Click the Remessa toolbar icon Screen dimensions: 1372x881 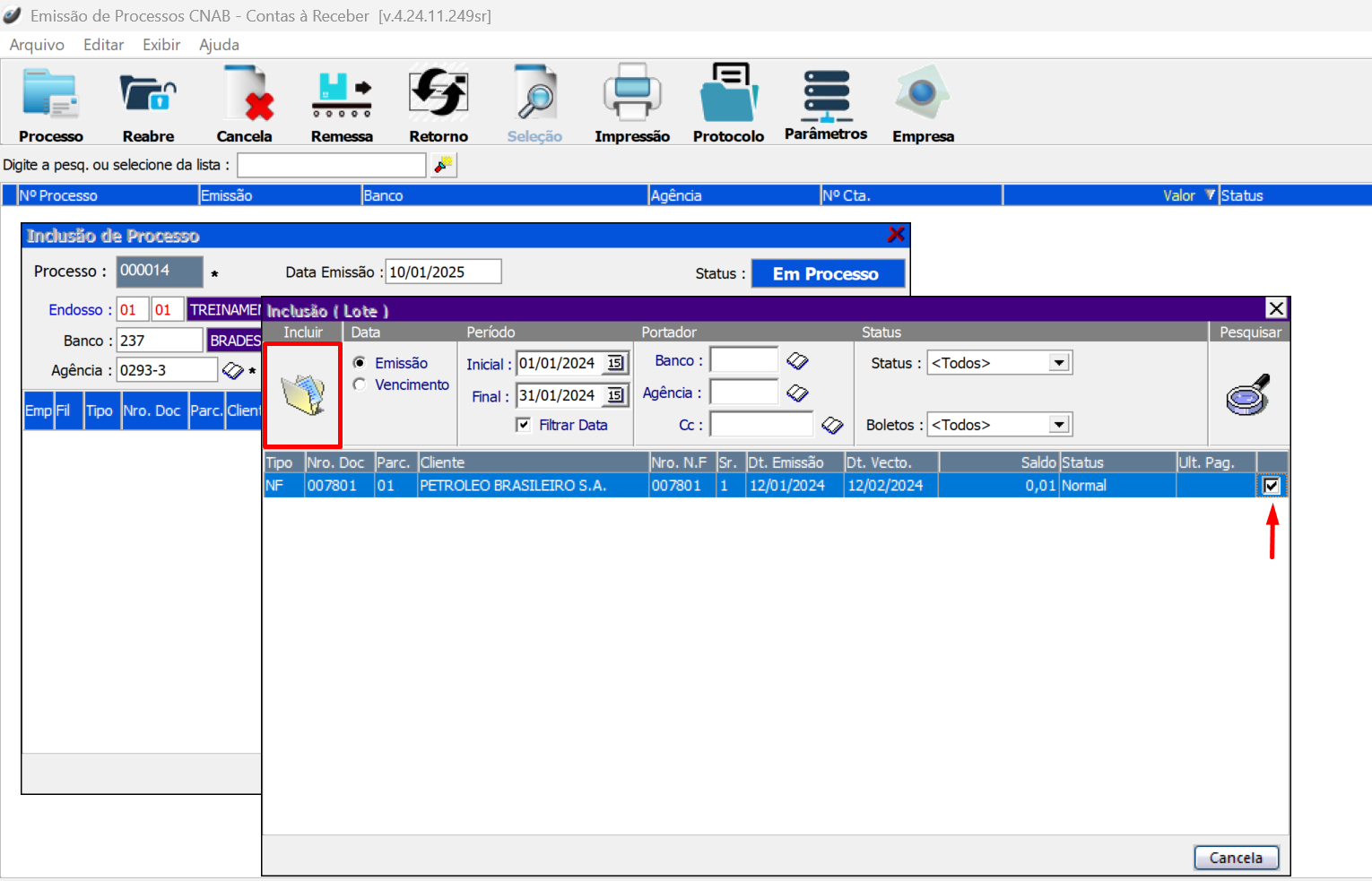342,97
